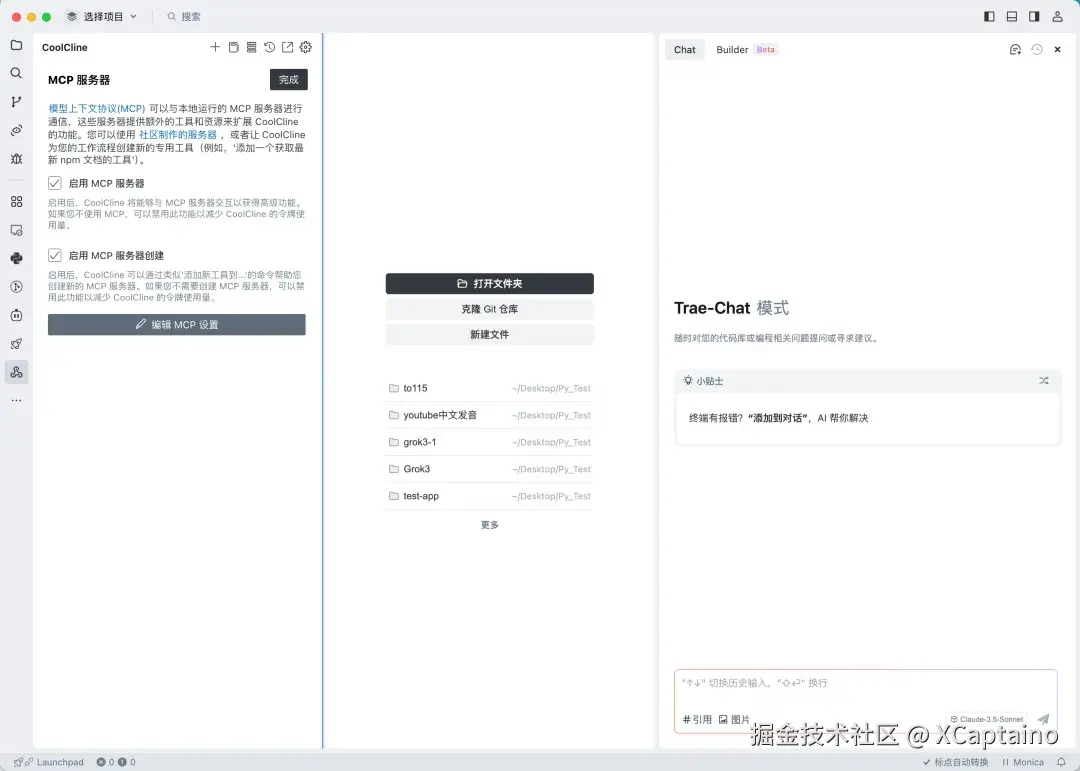Screen dimensions: 1080x771
Task: Click 图片 image attach button in chat
Action: (x=734, y=719)
